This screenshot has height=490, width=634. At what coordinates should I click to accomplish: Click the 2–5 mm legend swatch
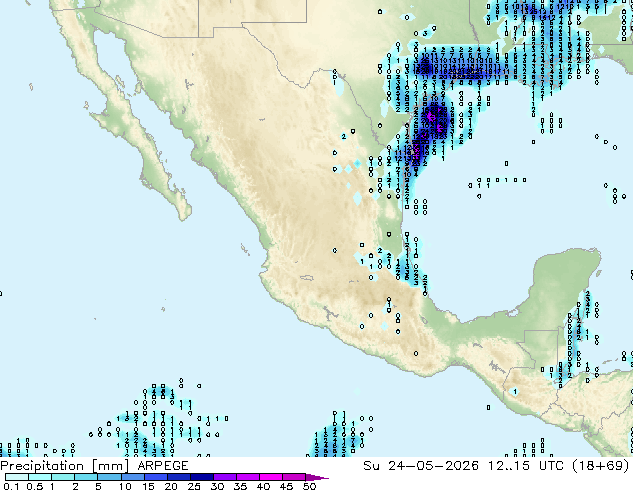click(x=86, y=477)
